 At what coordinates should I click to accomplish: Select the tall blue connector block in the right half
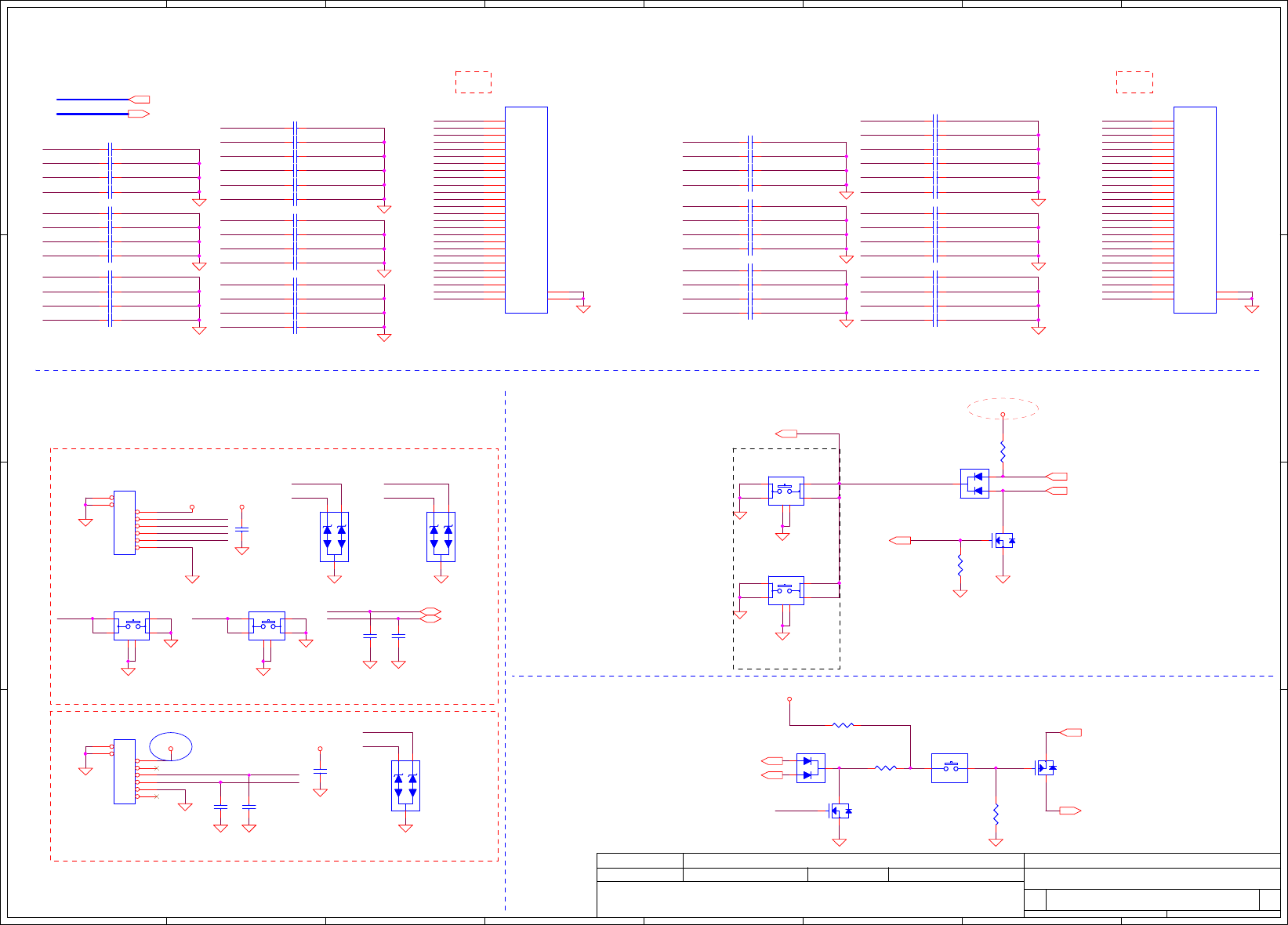point(1195,210)
